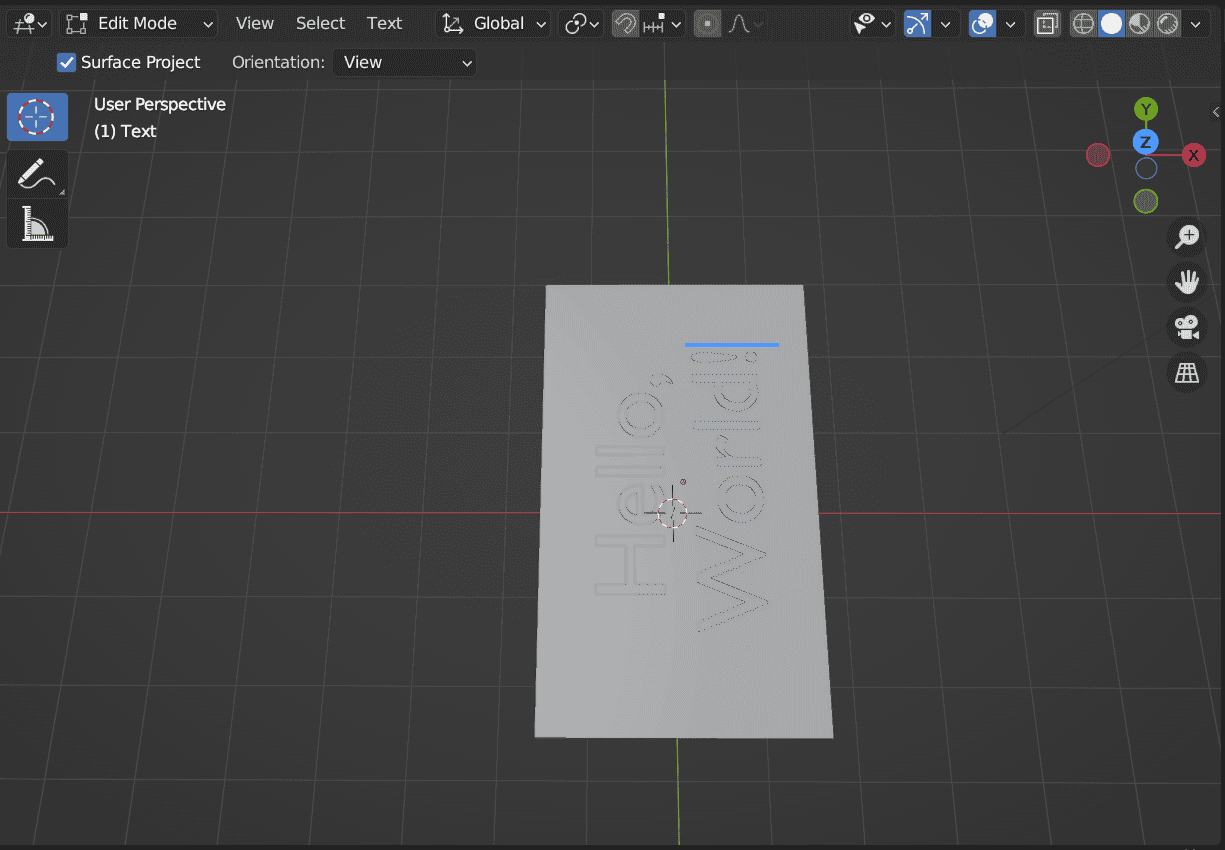Open the pivot point dropdown
1225x850 pixels.
tap(582, 23)
